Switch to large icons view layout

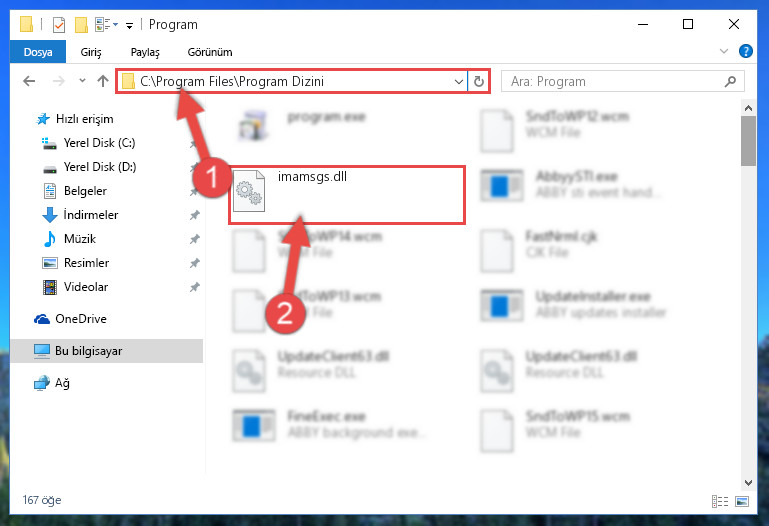742,501
